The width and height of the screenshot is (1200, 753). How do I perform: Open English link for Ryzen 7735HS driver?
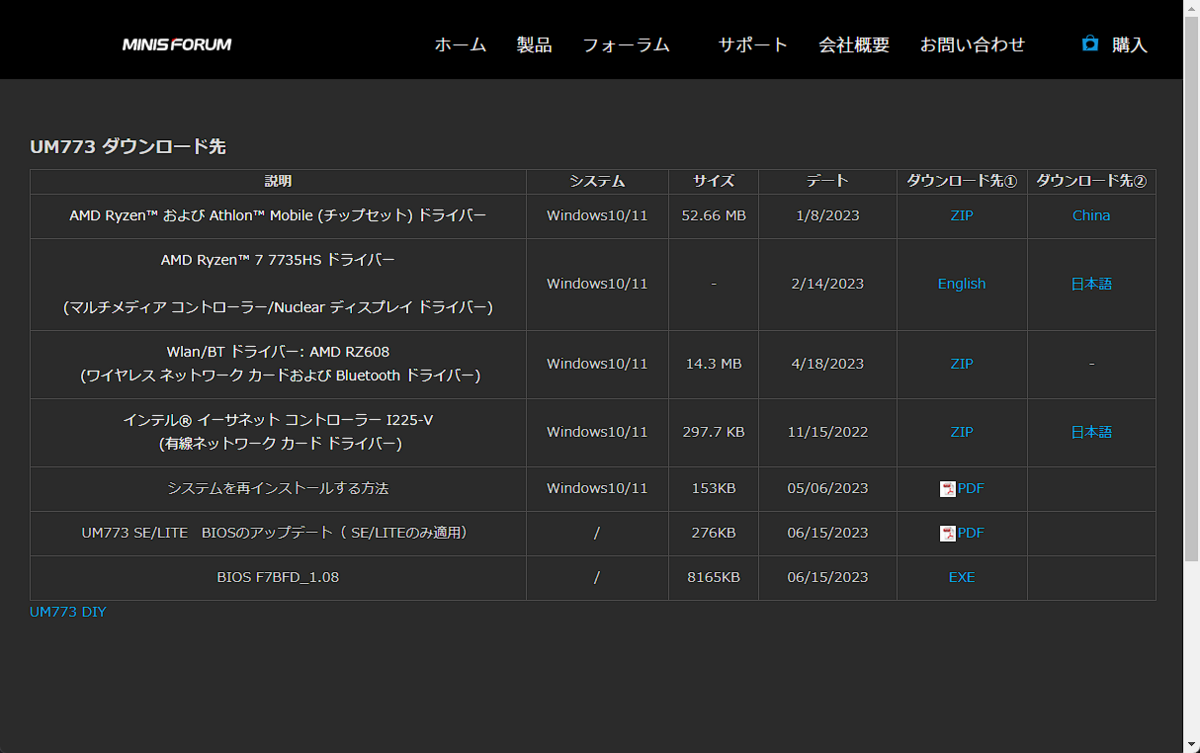coord(962,284)
